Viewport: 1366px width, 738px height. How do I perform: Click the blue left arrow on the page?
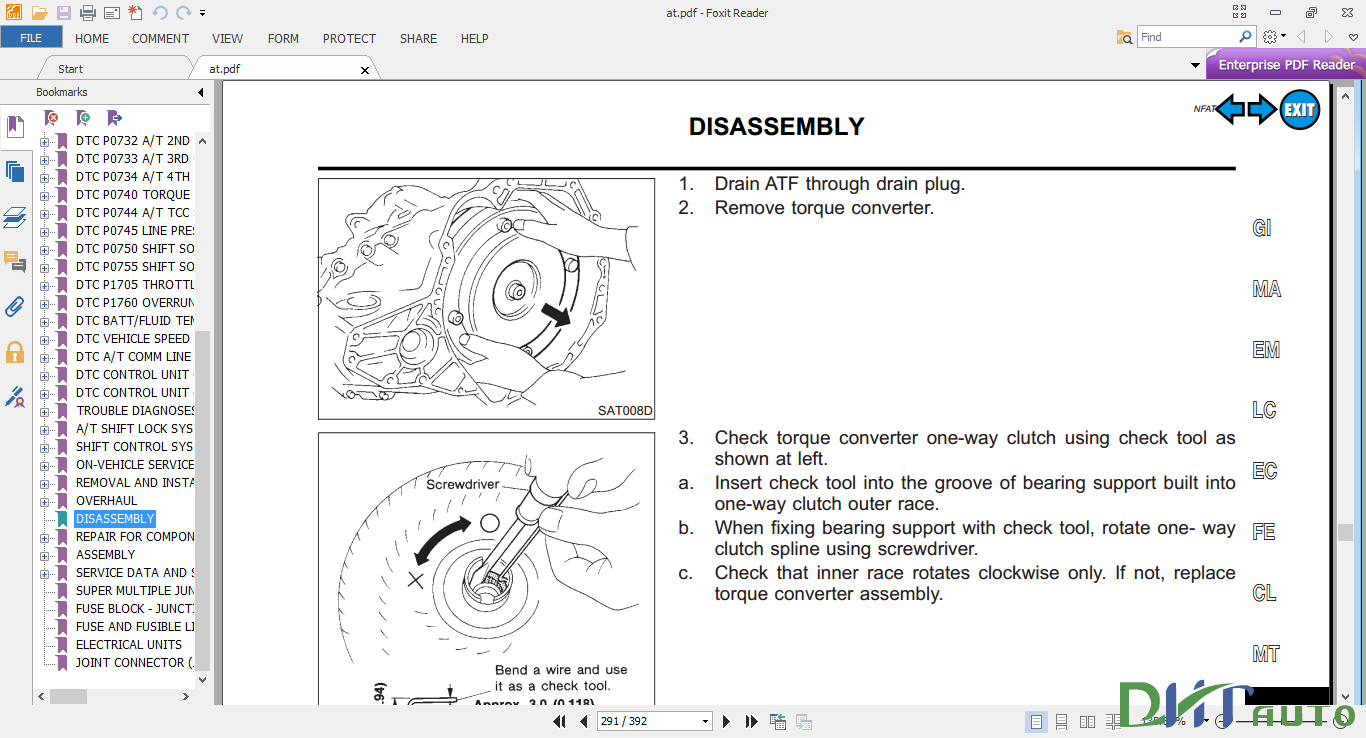[1231, 109]
